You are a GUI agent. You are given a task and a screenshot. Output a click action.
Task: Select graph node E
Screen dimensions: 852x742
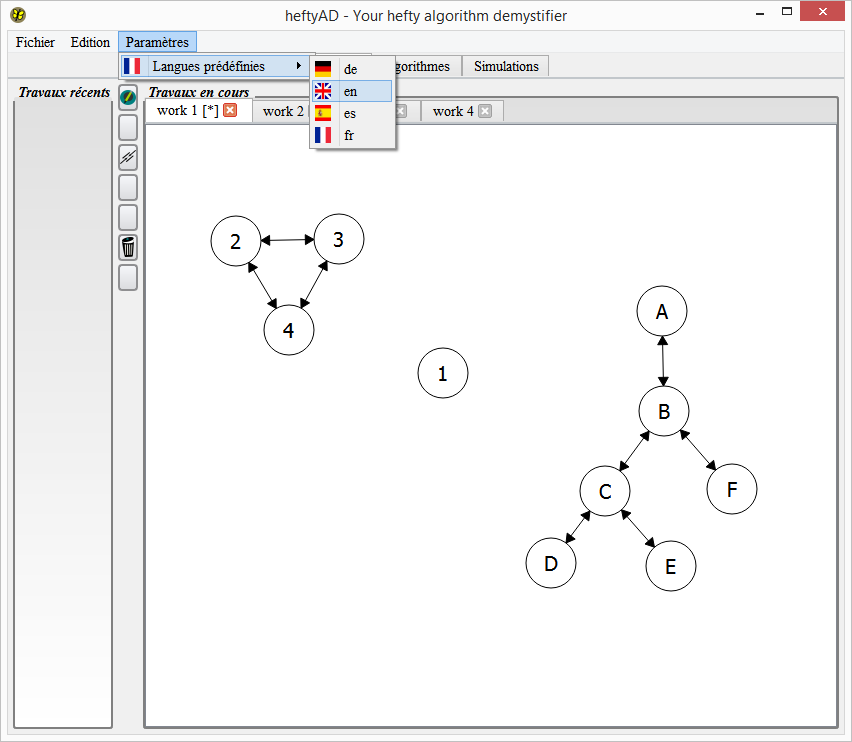pyautogui.click(x=671, y=566)
